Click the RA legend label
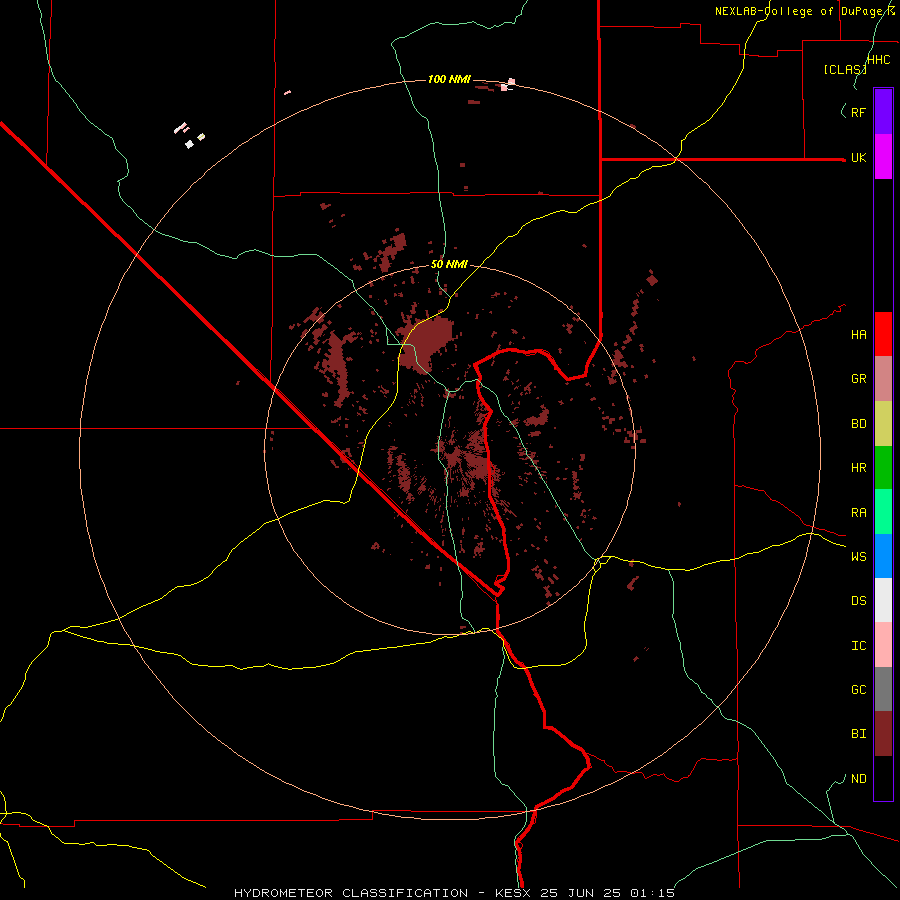Screen dimensions: 900x900 [859, 513]
